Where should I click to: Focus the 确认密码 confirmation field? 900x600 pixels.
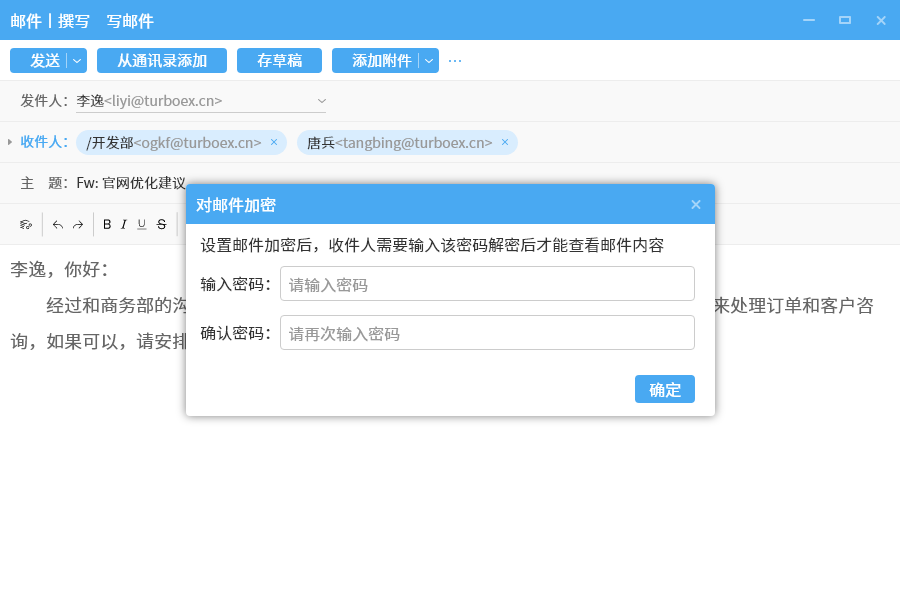(487, 333)
